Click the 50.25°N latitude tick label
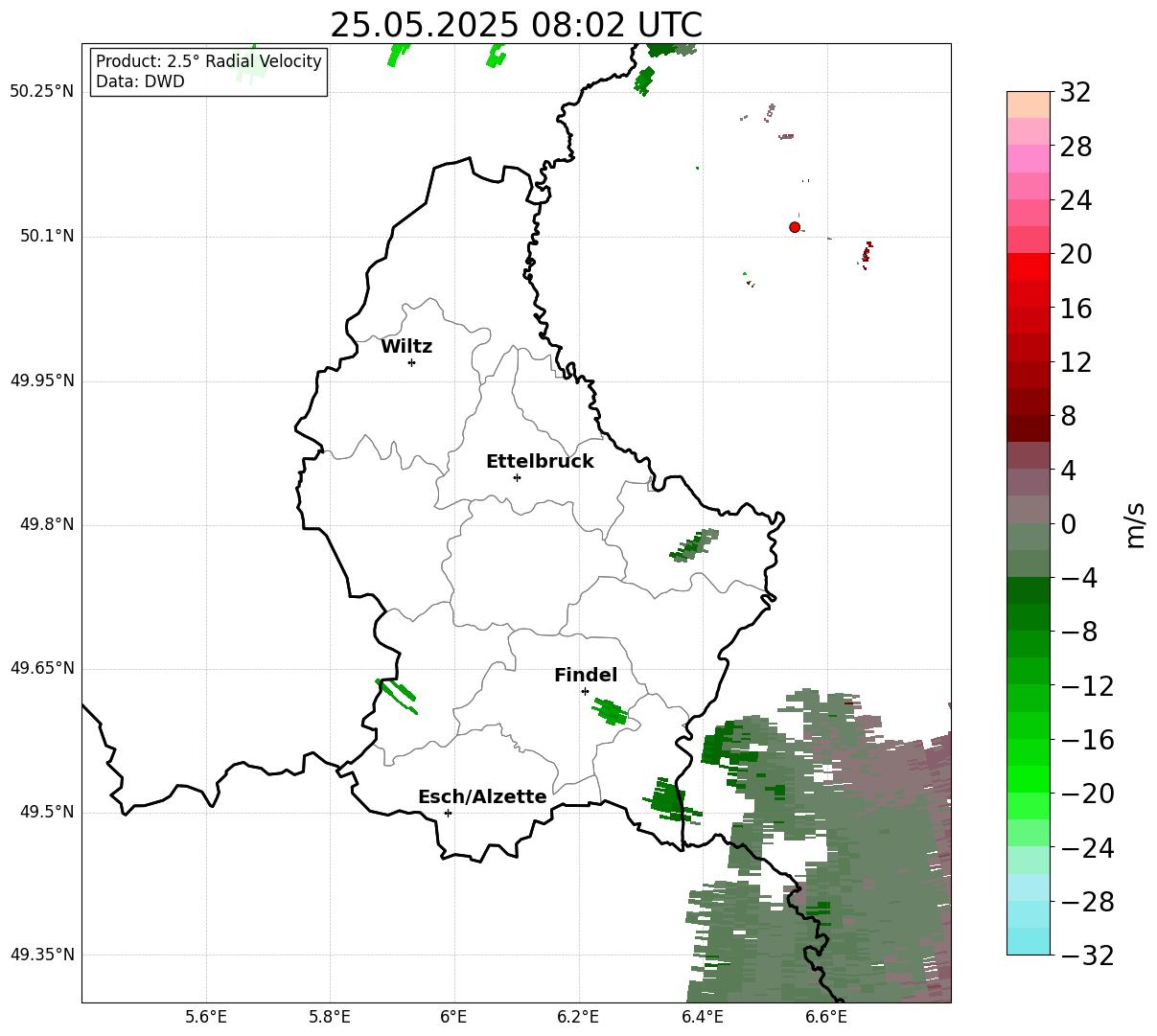1157x1036 pixels. pyautogui.click(x=42, y=92)
